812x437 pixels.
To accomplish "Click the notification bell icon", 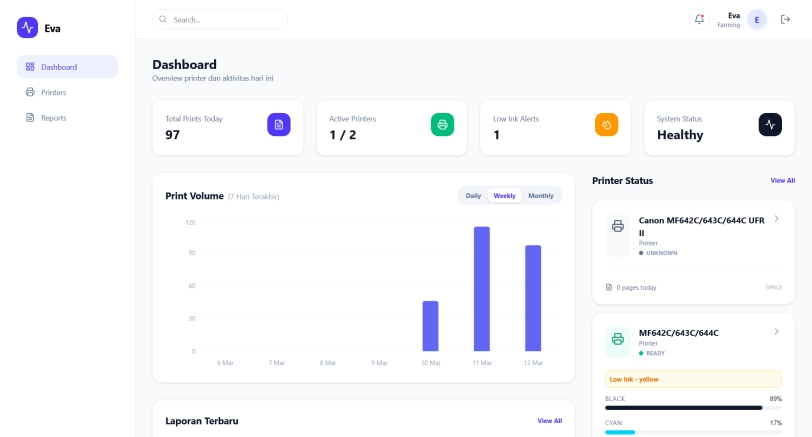I will click(x=699, y=19).
